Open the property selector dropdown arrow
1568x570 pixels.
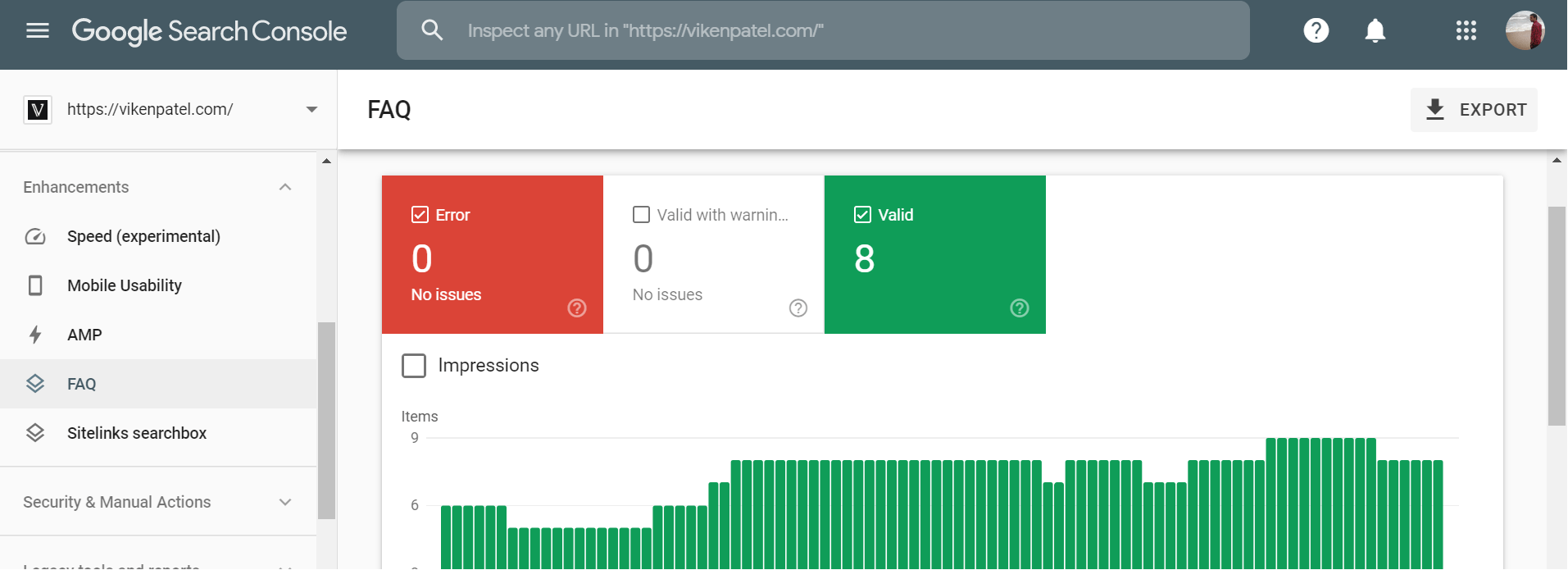311,110
